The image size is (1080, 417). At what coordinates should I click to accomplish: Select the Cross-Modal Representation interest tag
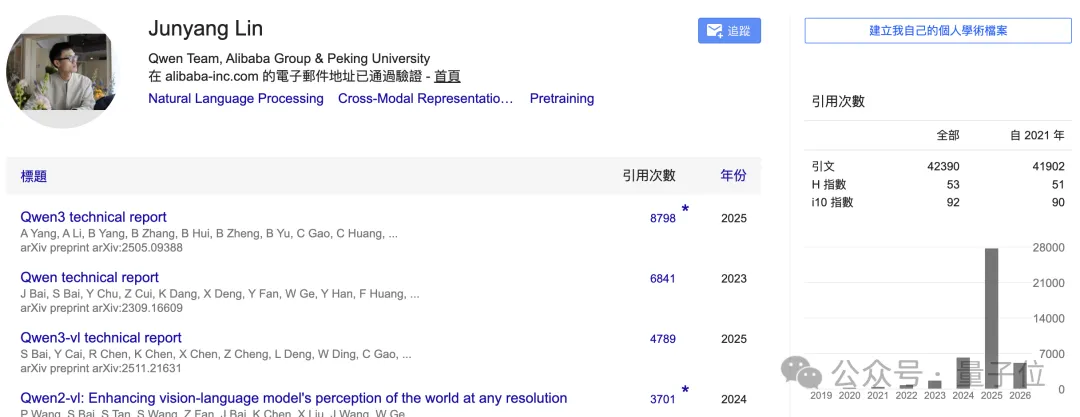(425, 99)
